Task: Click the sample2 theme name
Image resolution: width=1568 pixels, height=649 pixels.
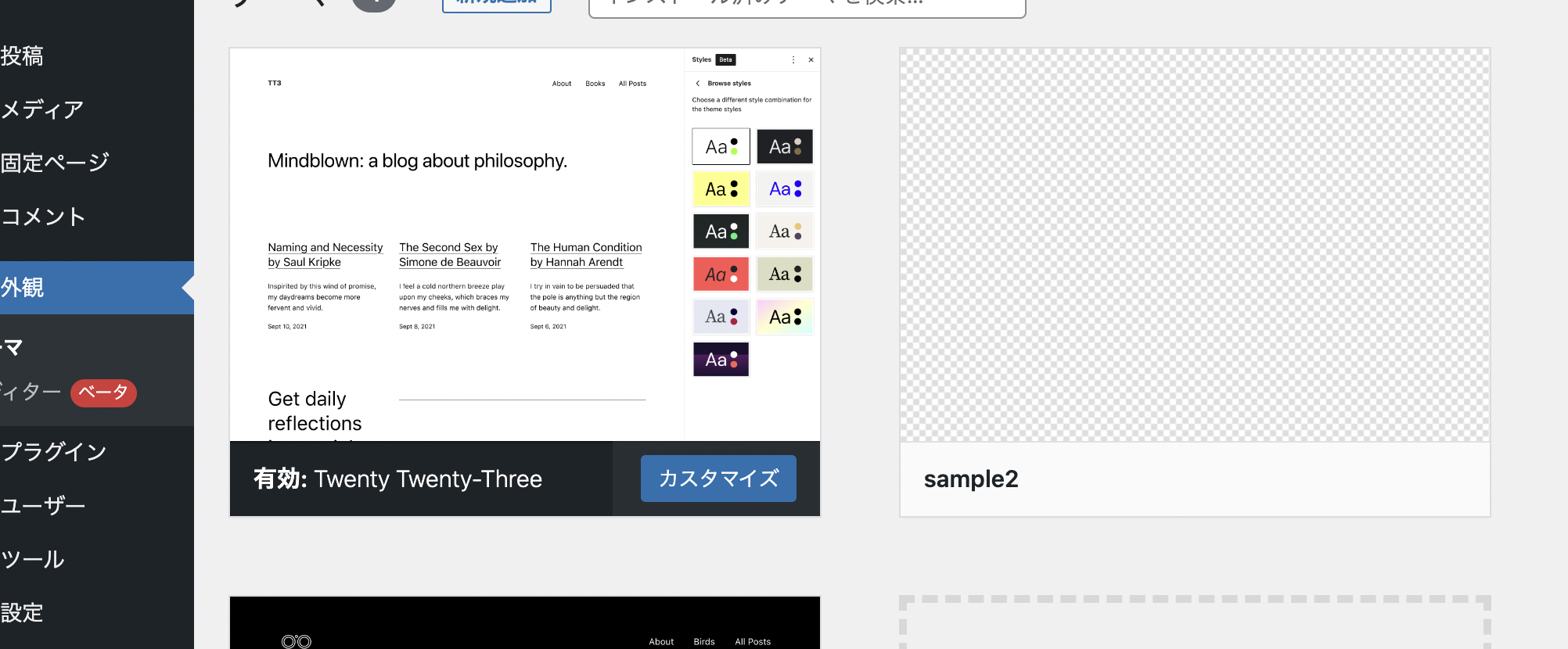Action: [x=971, y=479]
